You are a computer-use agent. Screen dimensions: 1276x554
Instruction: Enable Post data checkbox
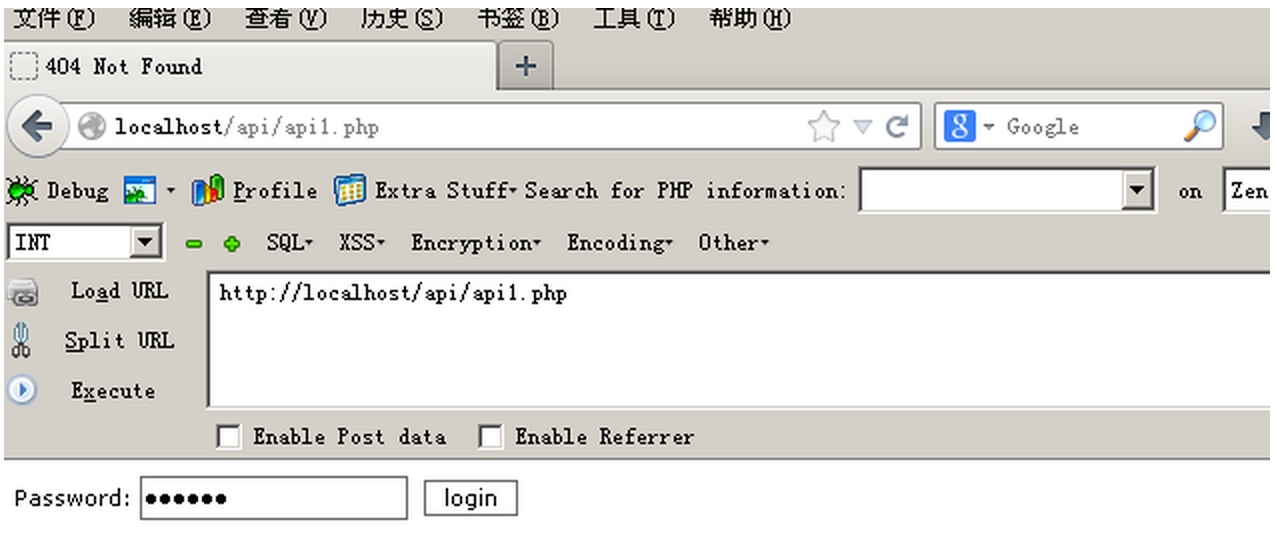(x=229, y=437)
